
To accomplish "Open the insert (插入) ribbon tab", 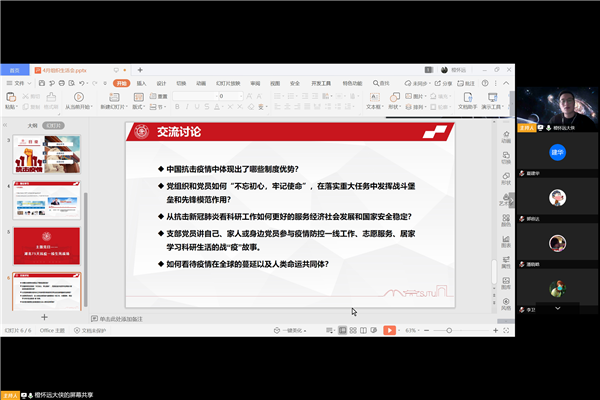I will point(141,84).
